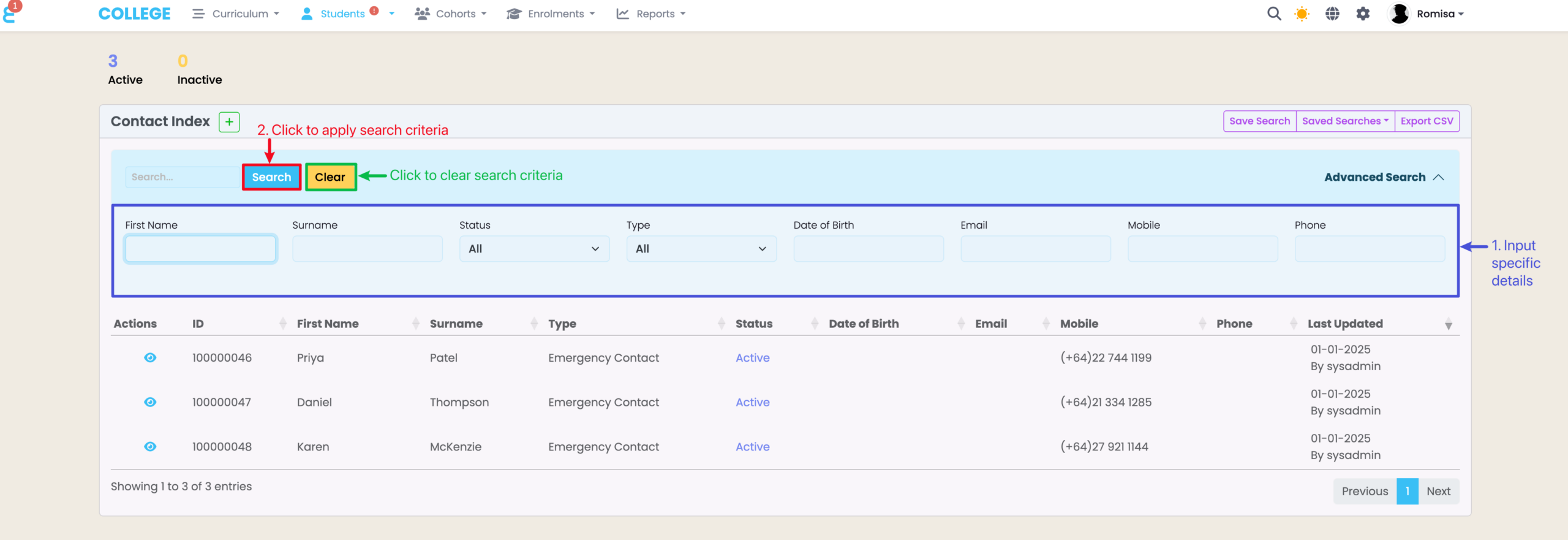The width and height of the screenshot is (1568, 540).
Task: View contact Karen McKenzie via eye icon
Action: (150, 447)
